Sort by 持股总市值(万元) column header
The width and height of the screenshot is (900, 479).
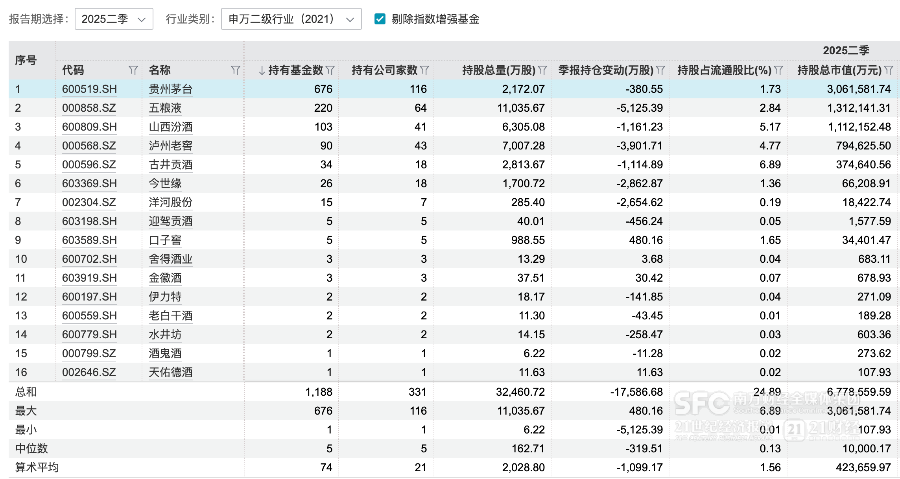[839, 70]
